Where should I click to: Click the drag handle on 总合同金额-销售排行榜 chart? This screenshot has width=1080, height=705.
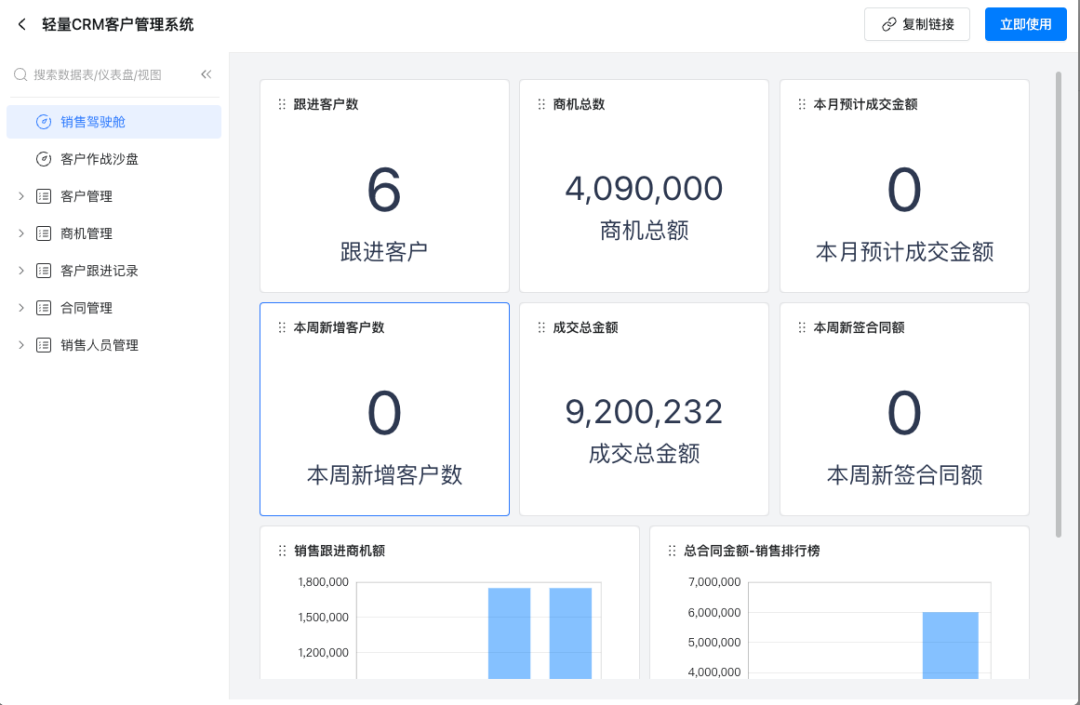671,551
